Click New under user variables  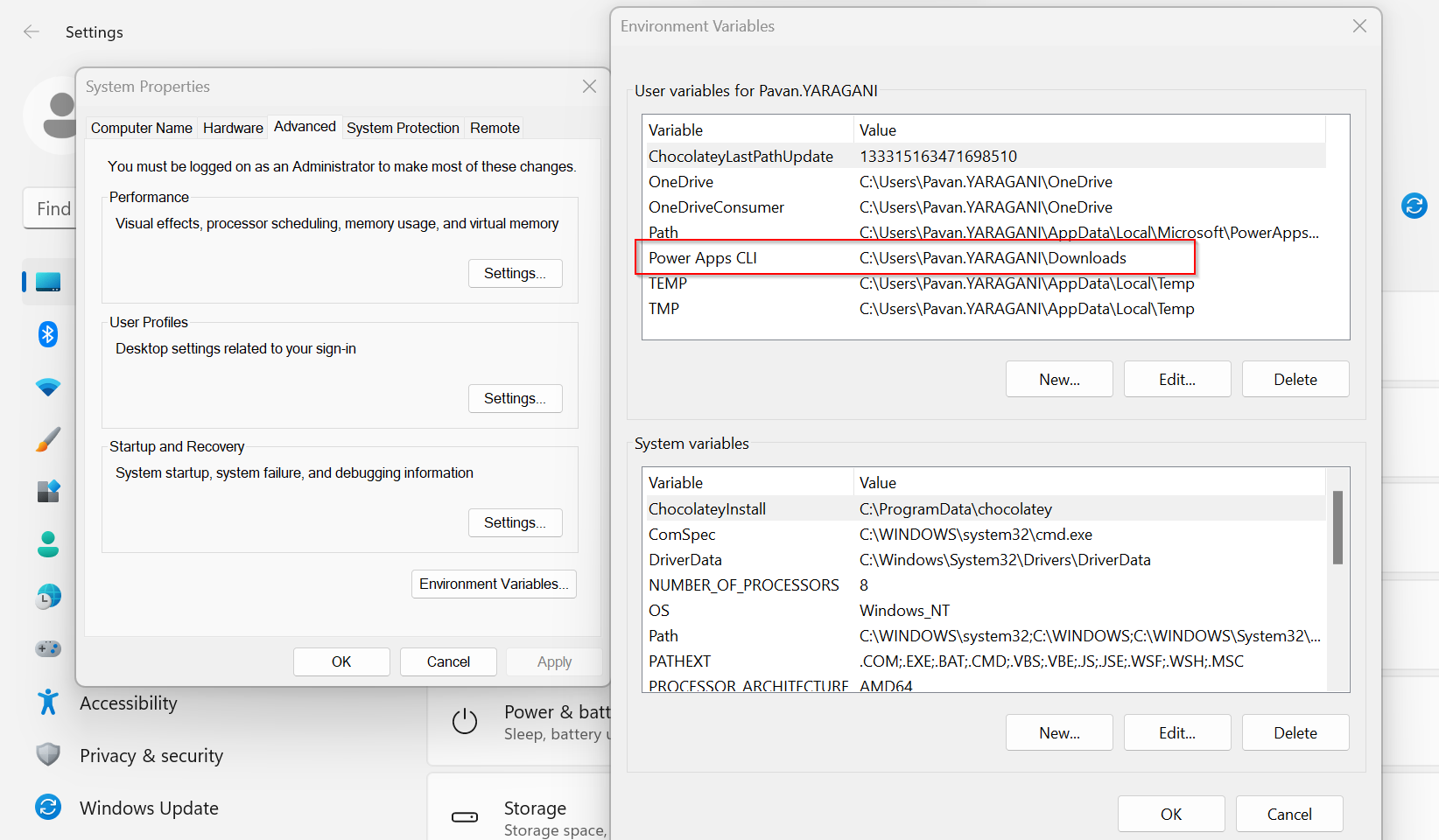click(x=1059, y=379)
